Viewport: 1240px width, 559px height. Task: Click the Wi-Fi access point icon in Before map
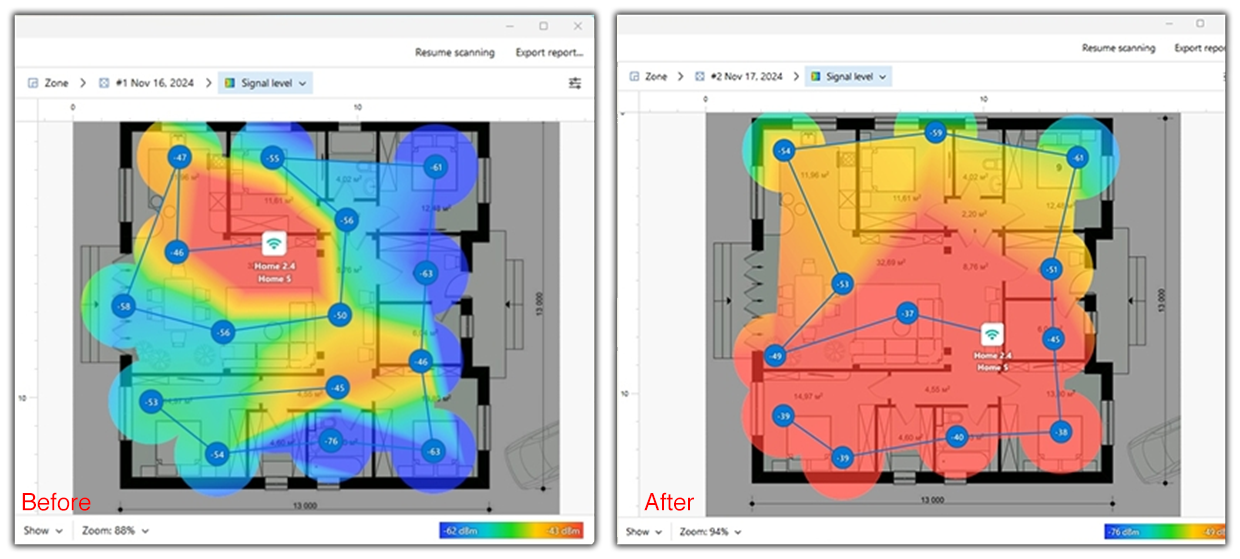tap(274, 243)
